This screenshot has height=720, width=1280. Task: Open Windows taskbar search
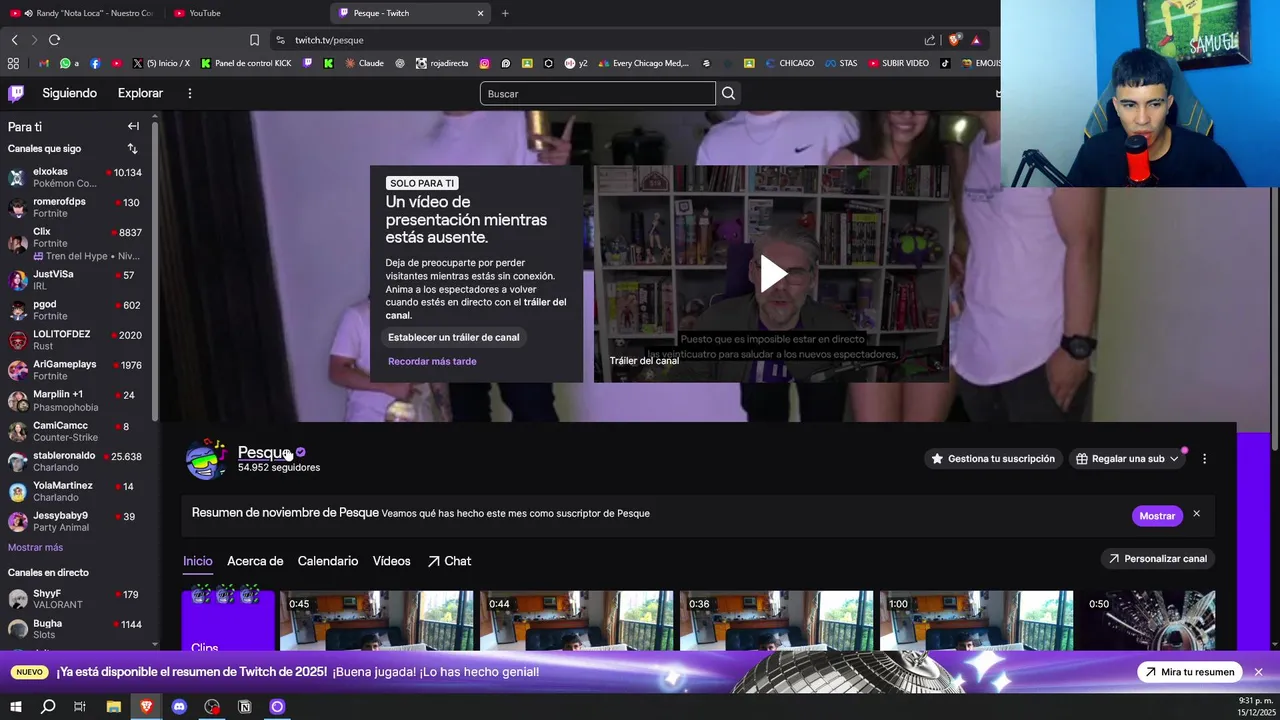[47, 707]
